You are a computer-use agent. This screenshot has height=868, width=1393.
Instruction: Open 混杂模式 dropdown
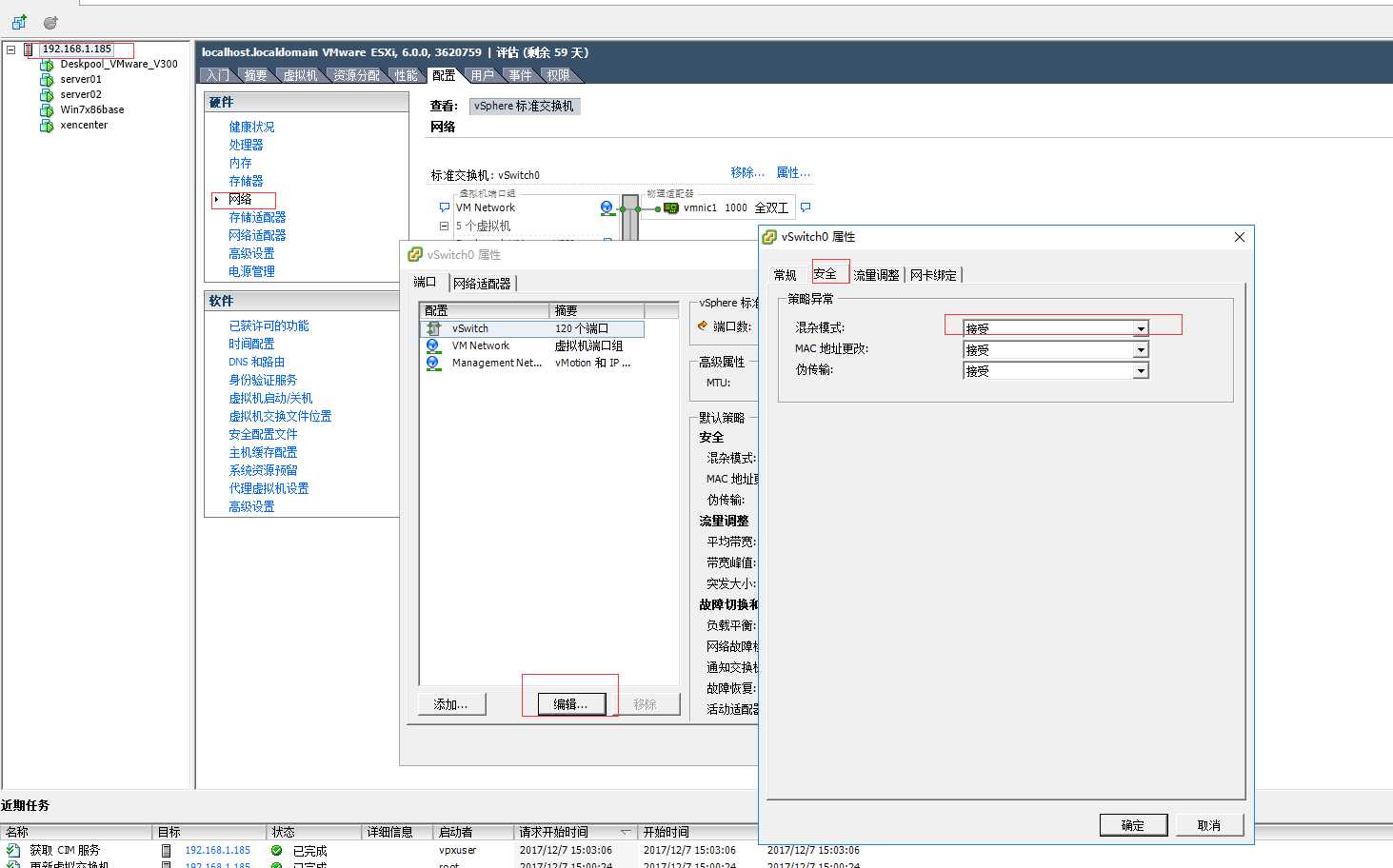coord(1141,328)
